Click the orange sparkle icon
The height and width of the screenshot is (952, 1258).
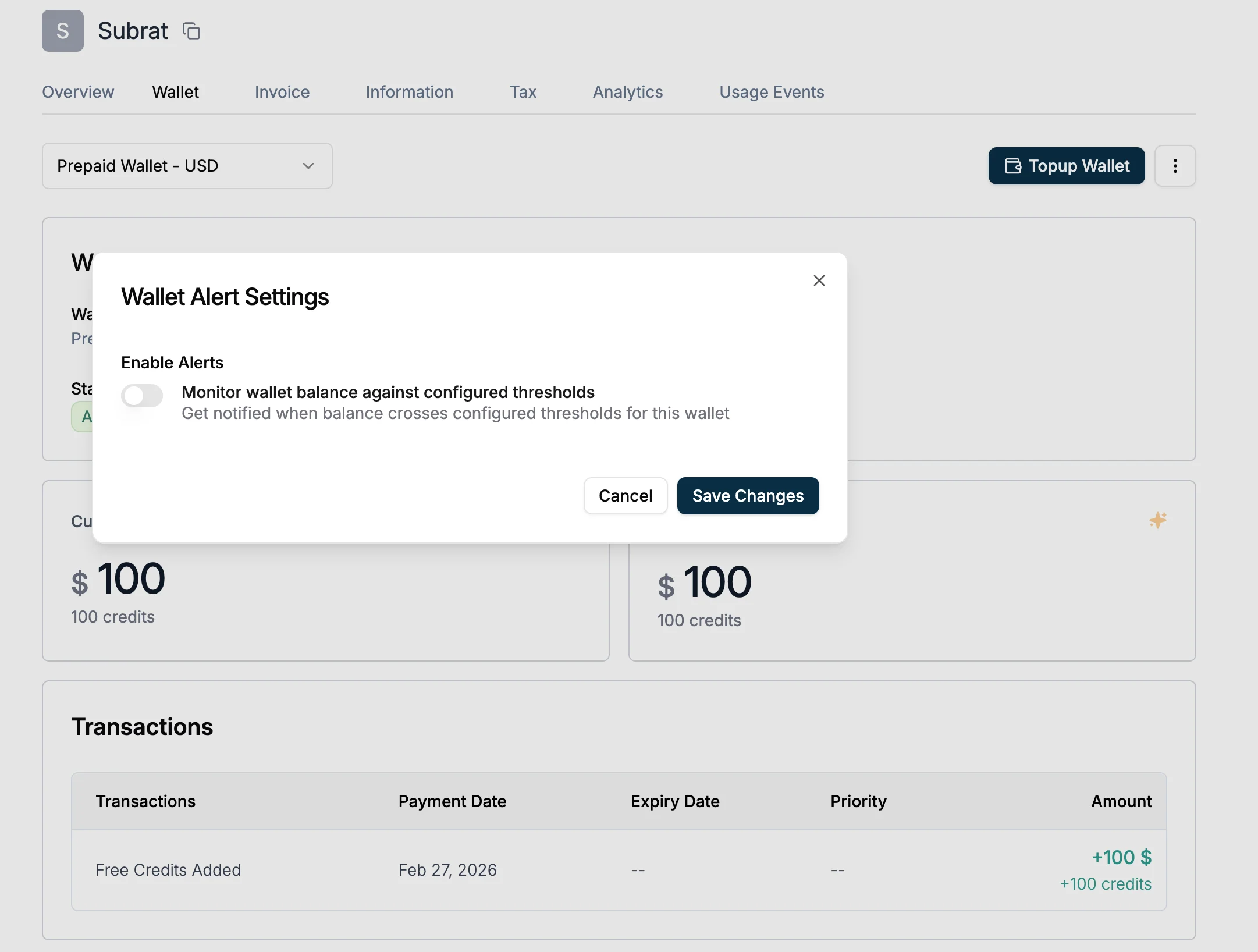click(x=1157, y=520)
